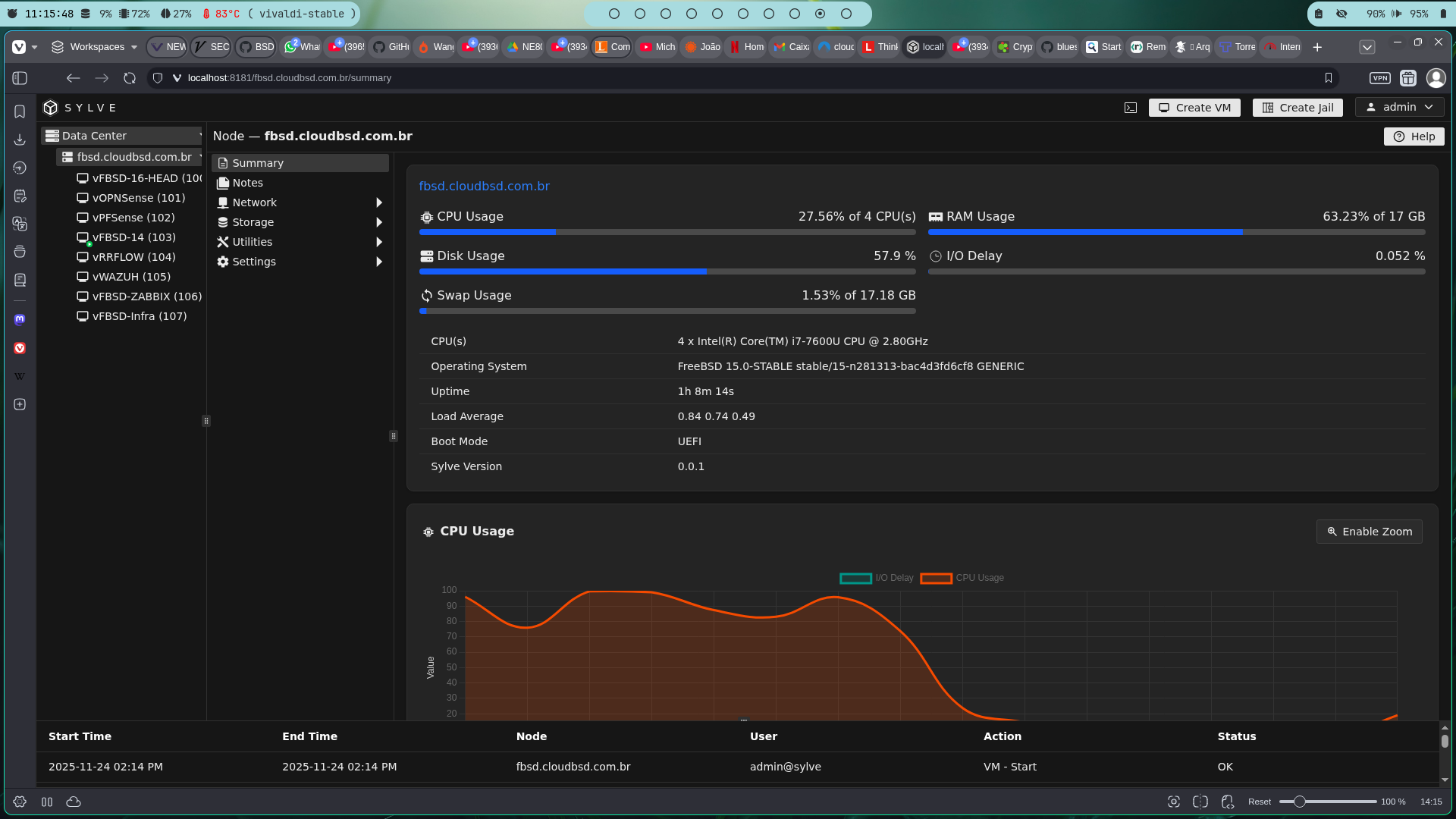Screen dimensions: 1456x819
Task: Click the address bar URL field
Action: [743, 78]
